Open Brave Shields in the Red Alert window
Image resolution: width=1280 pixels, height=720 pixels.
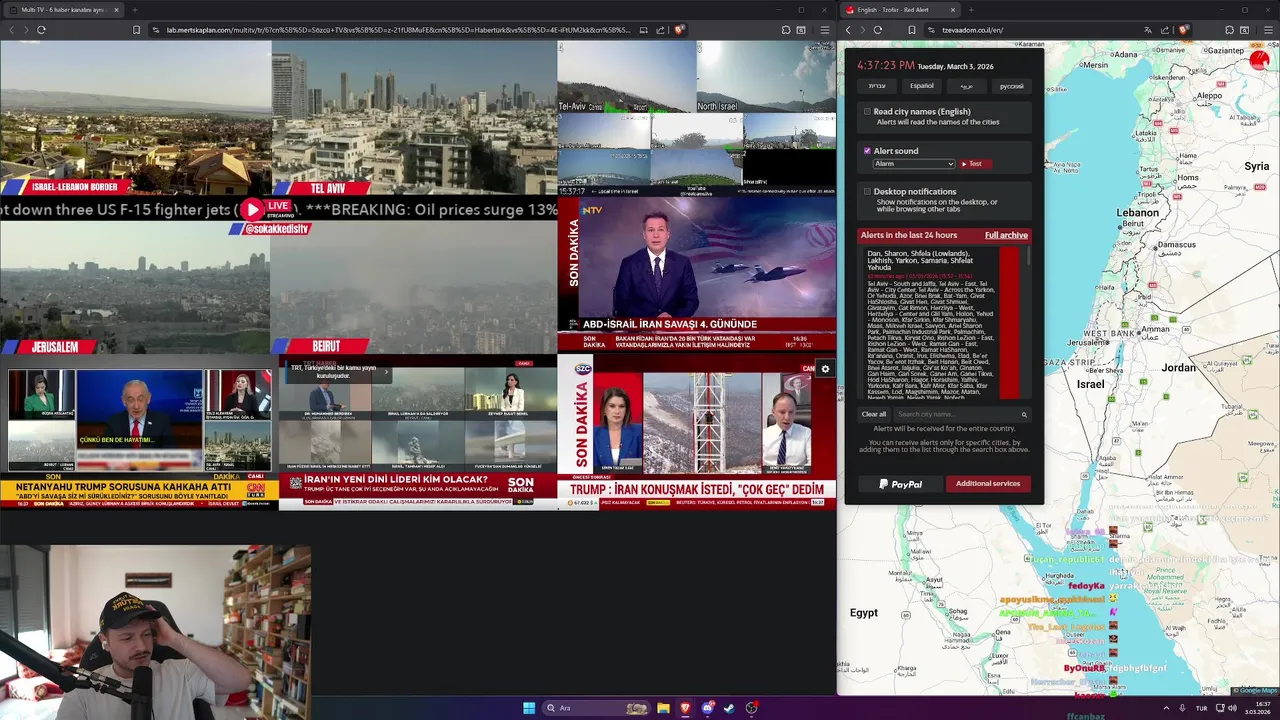pos(1183,30)
